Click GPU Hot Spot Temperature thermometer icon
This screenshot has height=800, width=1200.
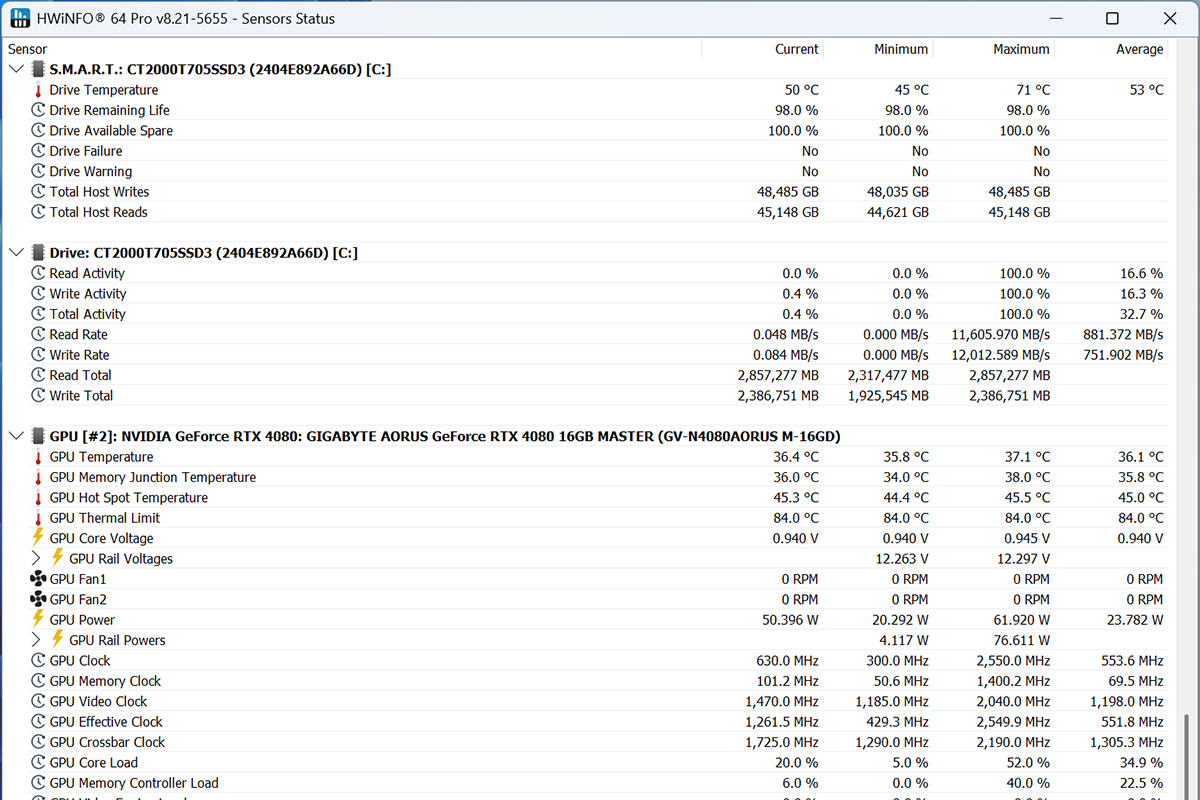39,498
